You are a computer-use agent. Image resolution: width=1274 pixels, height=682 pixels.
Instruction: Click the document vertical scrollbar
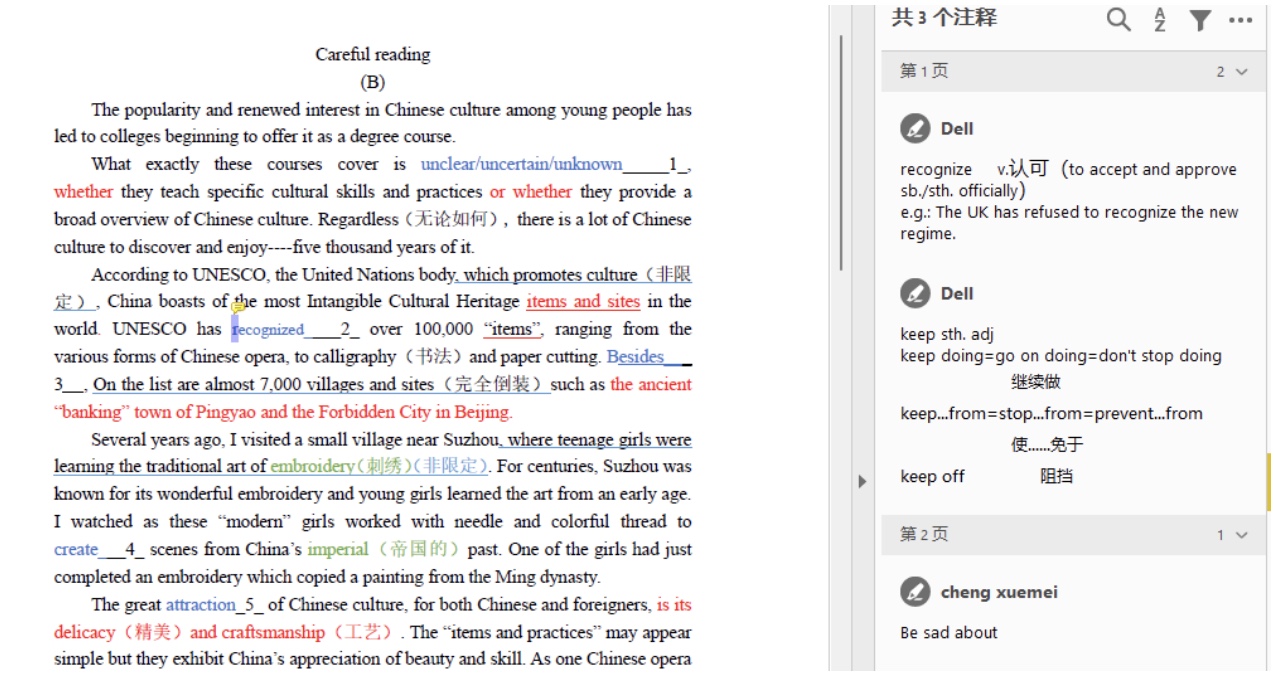[x=842, y=153]
